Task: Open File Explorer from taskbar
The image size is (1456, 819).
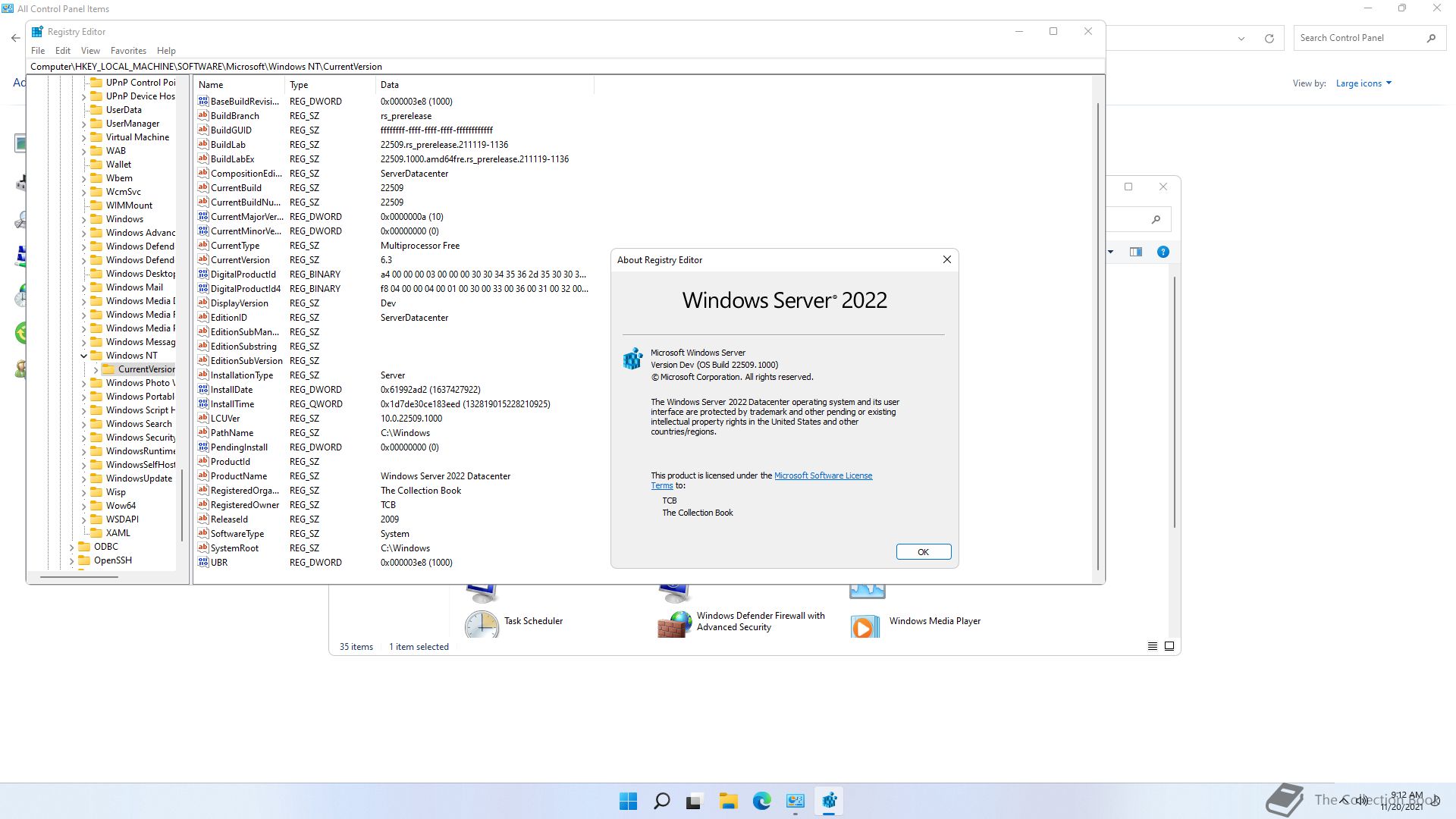Action: (728, 801)
